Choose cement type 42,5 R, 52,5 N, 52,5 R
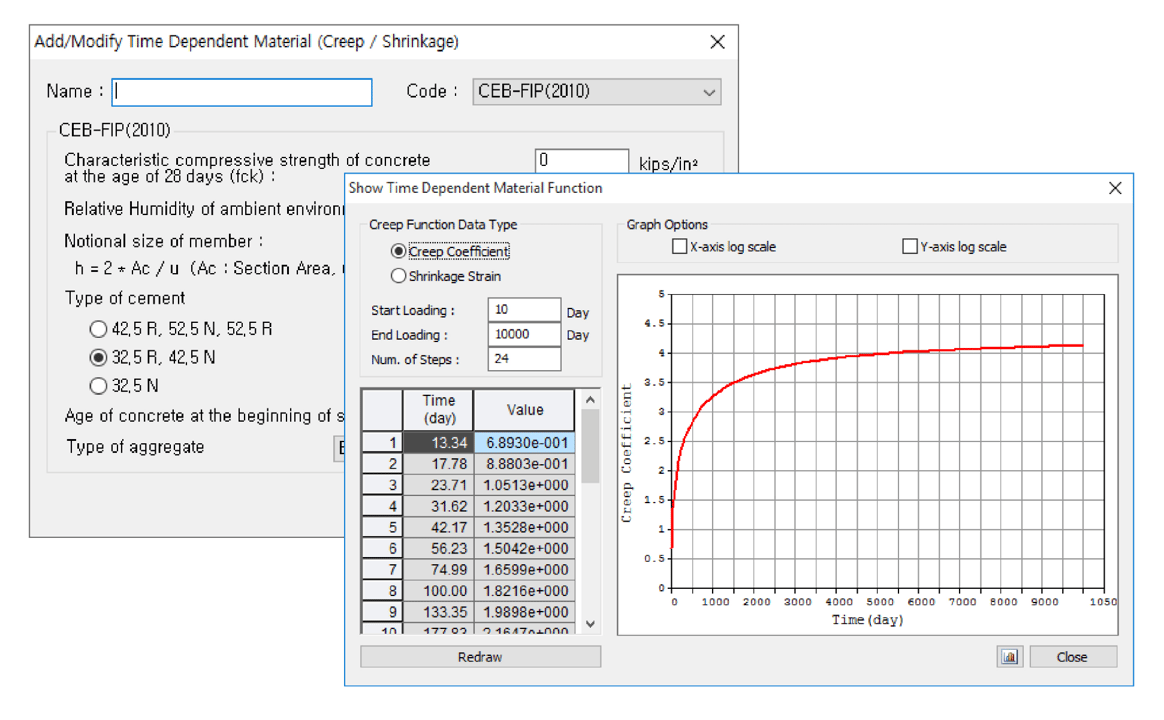This screenshot has width=1164, height=720. coord(97,329)
